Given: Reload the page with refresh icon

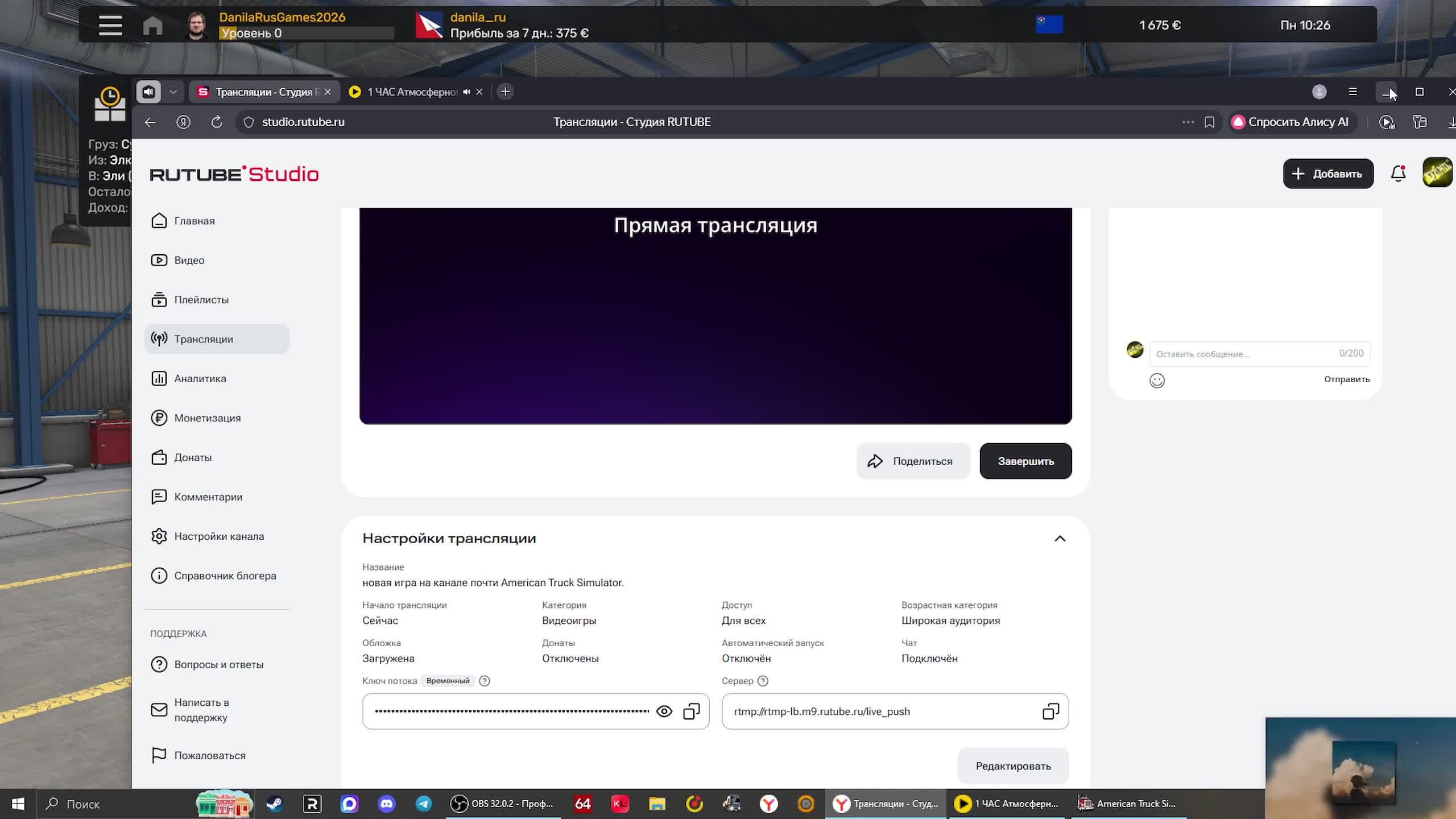Looking at the screenshot, I should point(217,122).
